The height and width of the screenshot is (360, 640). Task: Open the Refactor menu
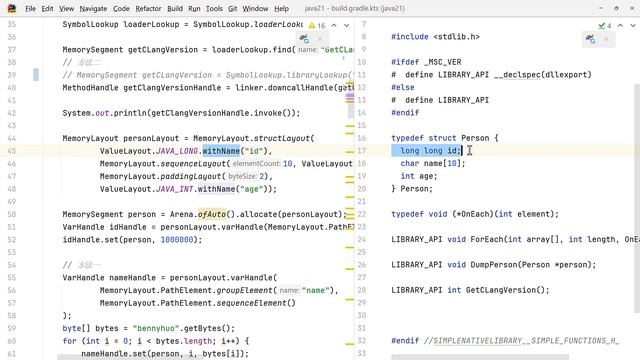coord(148,8)
